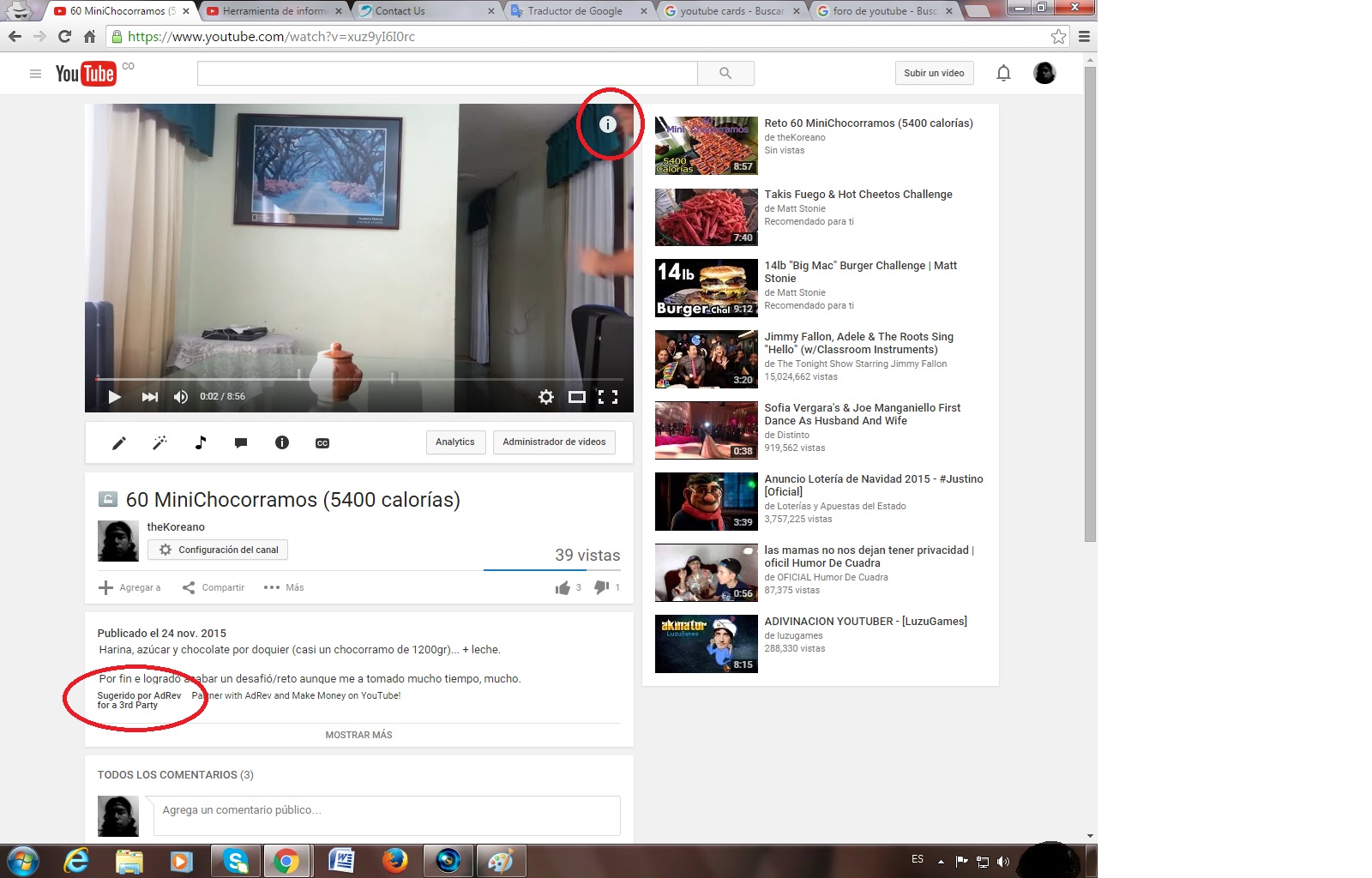Viewport: 1372px width, 878px height.
Task: Open player settings gear
Action: (x=545, y=397)
